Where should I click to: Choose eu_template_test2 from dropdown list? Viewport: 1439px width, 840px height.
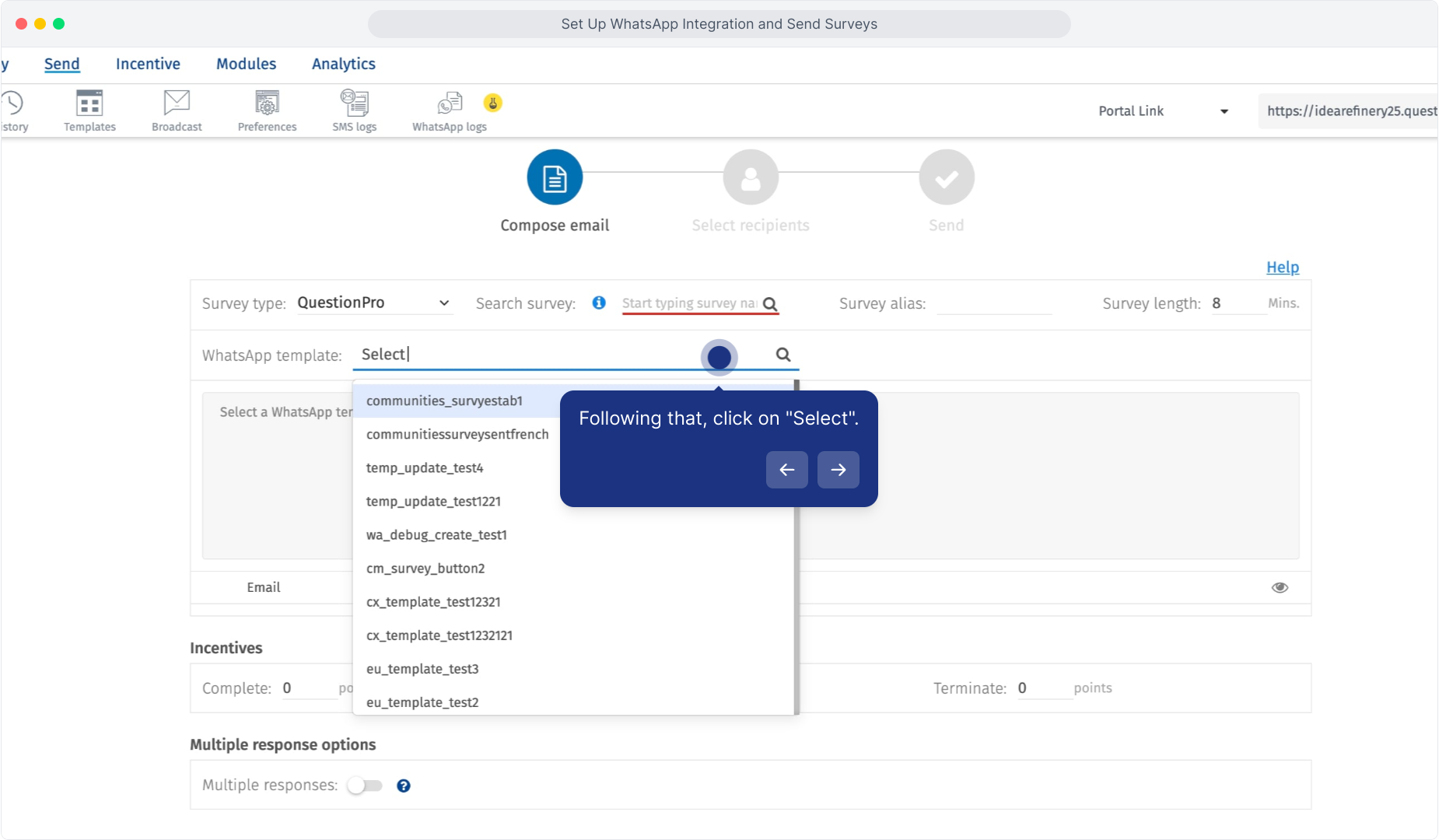(x=574, y=702)
